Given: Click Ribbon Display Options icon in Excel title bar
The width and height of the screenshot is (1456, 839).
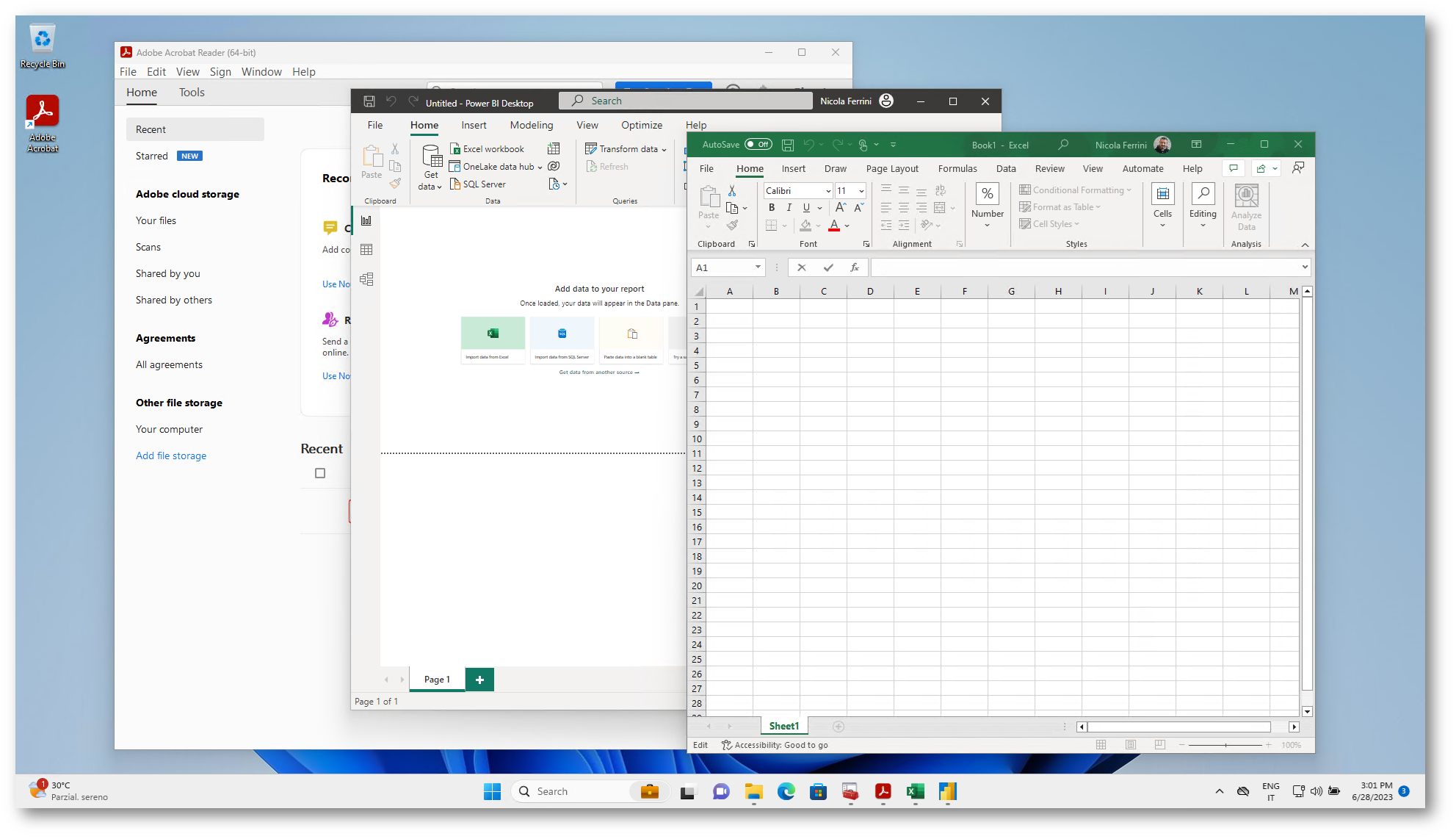Looking at the screenshot, I should pos(1196,145).
